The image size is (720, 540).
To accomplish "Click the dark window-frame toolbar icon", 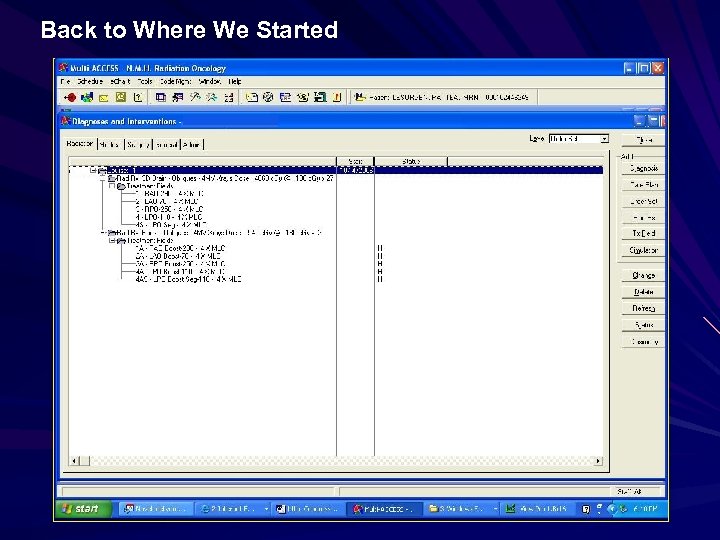I will [160, 97].
